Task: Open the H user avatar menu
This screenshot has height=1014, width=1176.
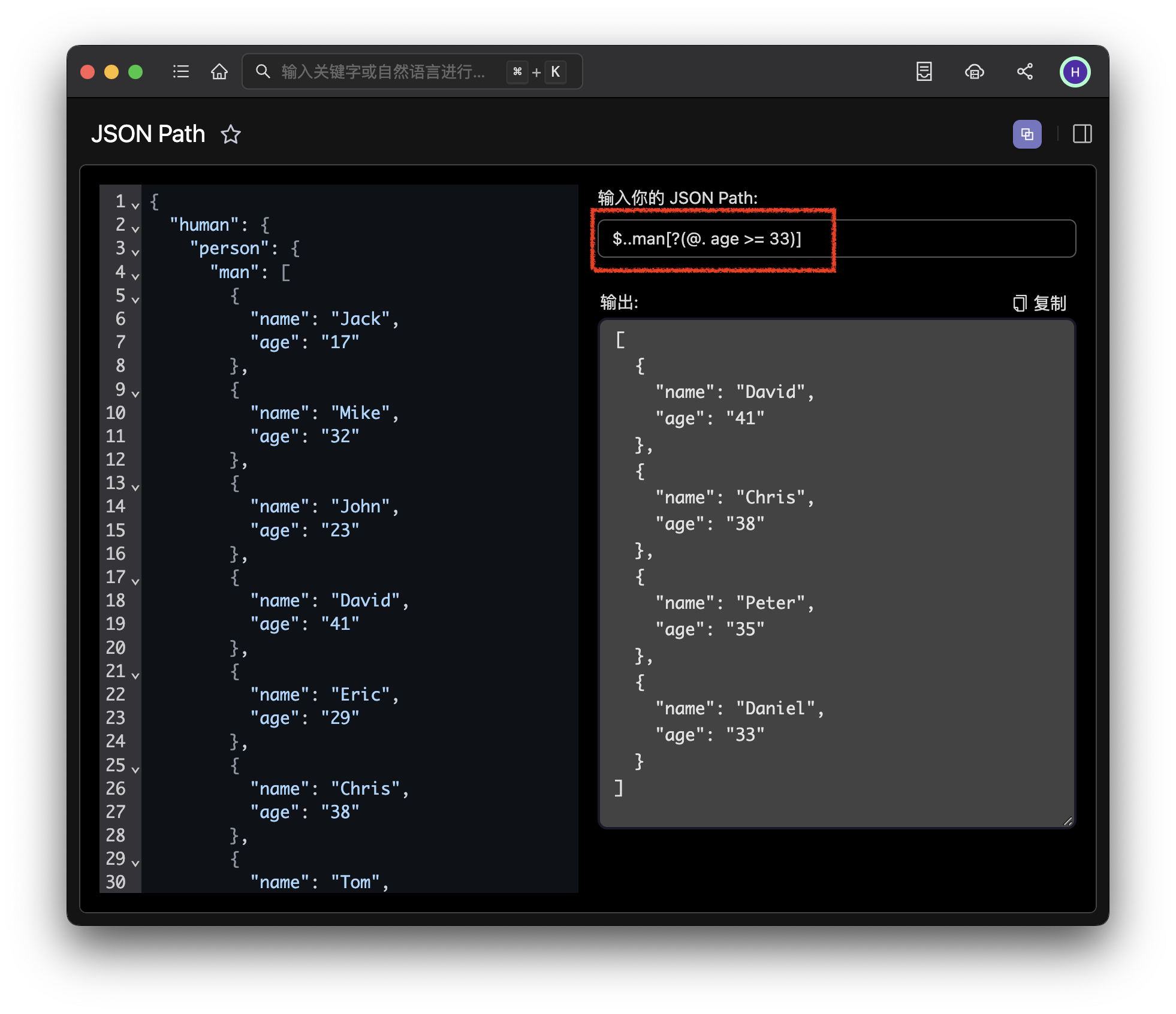Action: pyautogui.click(x=1075, y=72)
